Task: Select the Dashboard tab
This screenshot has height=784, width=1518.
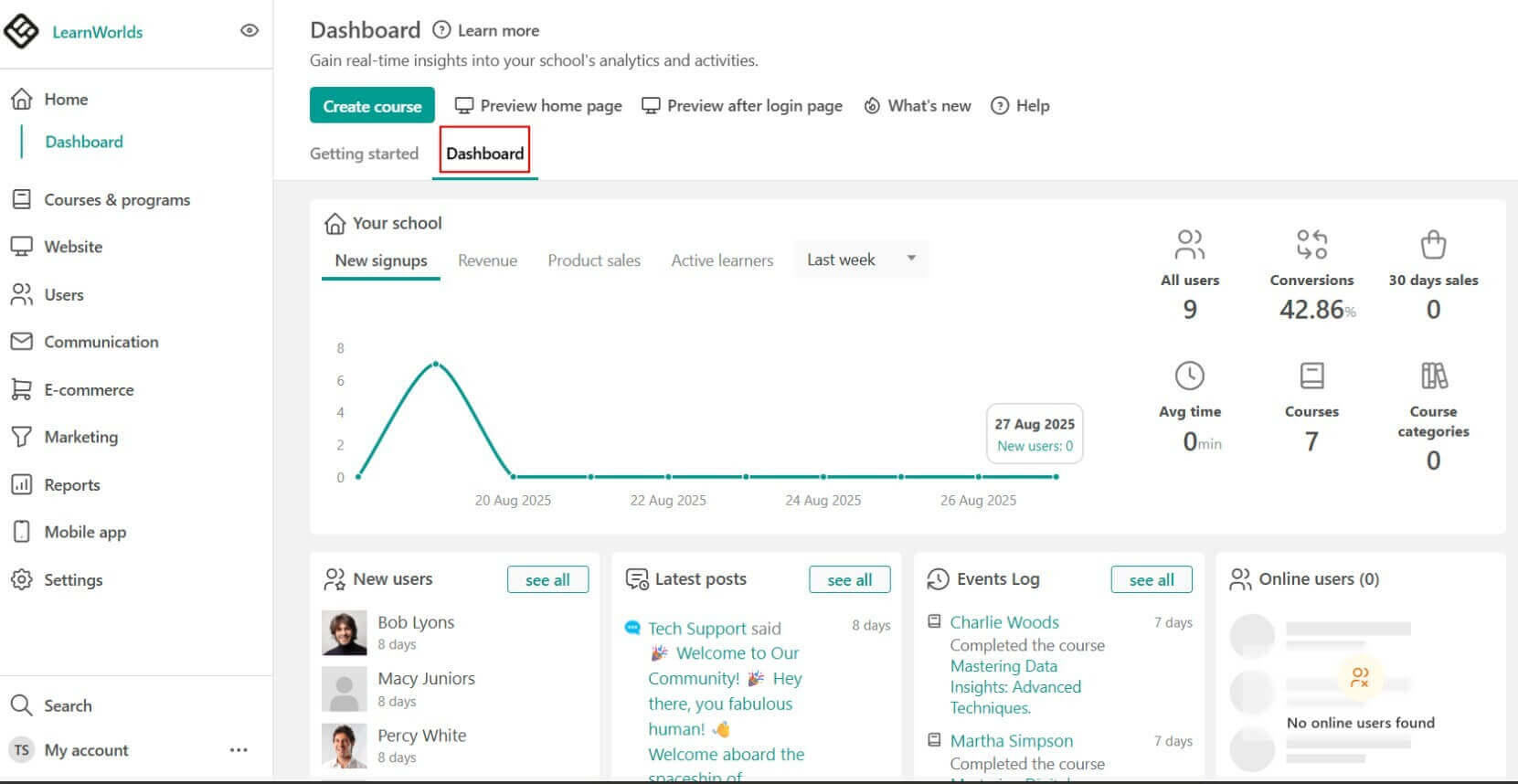Action: (x=485, y=154)
